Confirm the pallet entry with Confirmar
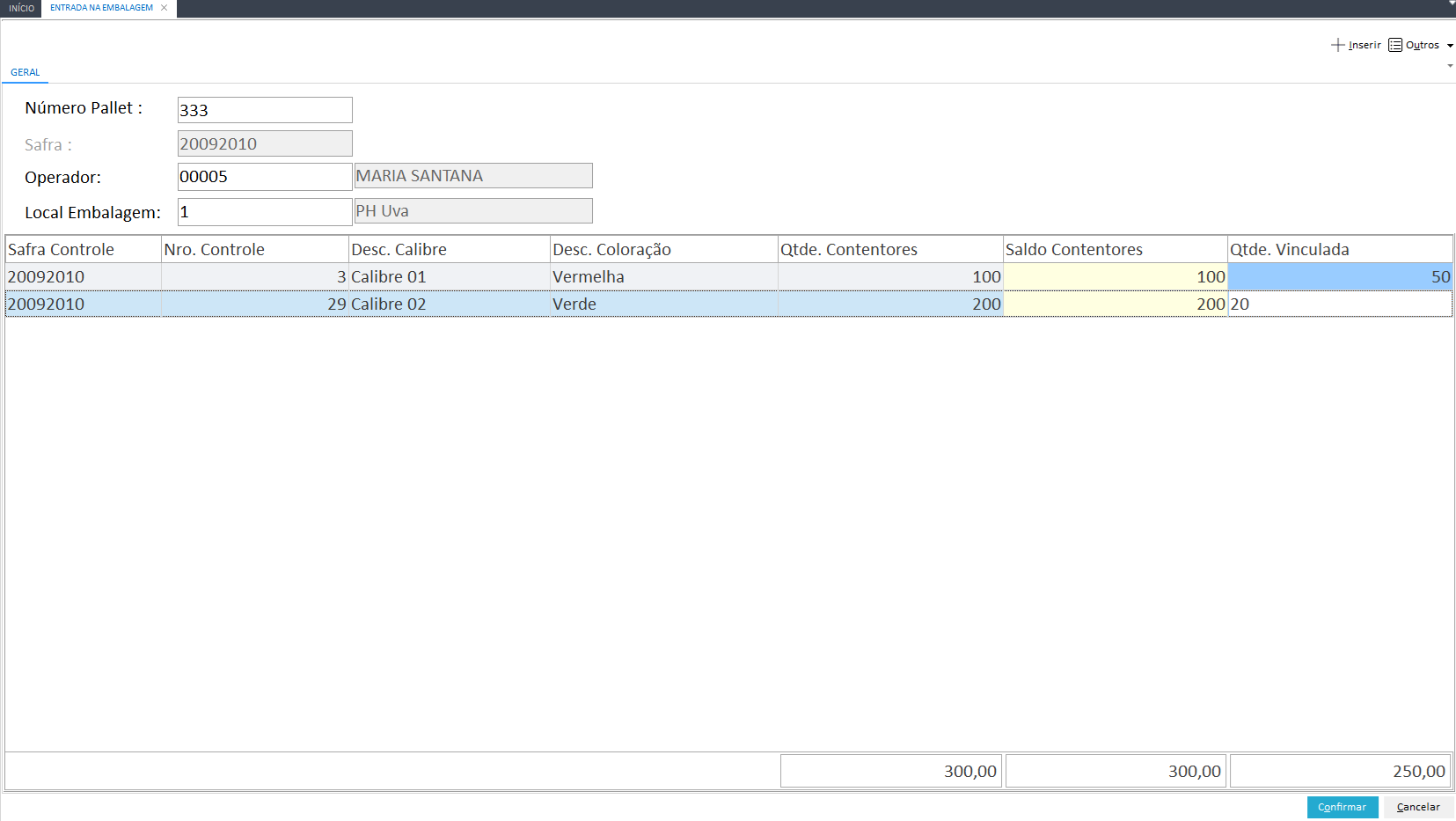The image size is (1456, 821). (x=1343, y=807)
